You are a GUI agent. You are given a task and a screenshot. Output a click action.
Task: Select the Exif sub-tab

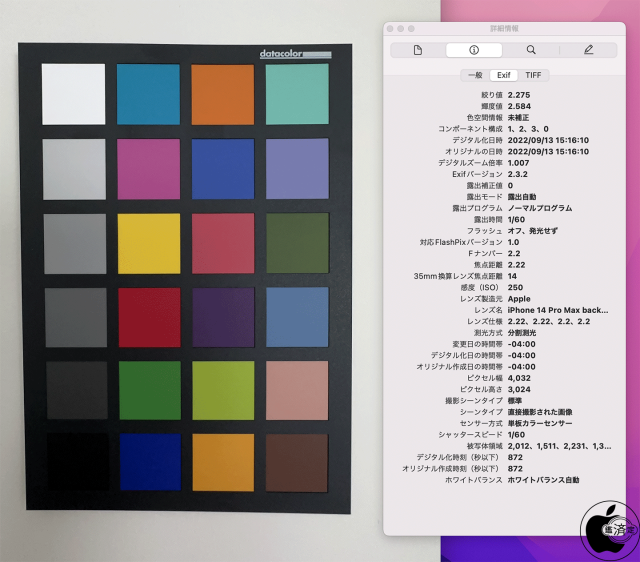click(x=503, y=75)
